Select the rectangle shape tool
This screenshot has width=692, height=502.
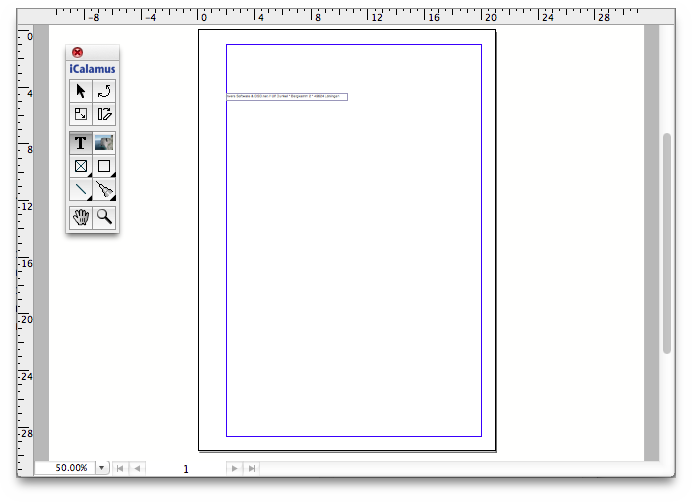click(104, 166)
